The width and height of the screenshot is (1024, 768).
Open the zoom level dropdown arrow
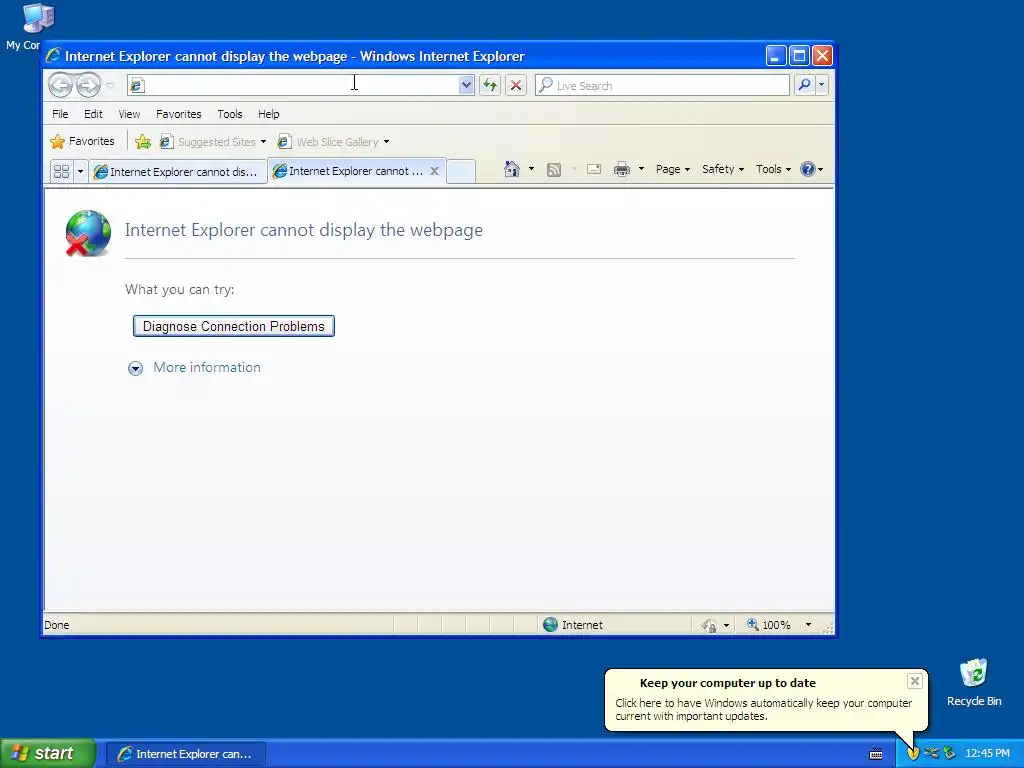(808, 625)
